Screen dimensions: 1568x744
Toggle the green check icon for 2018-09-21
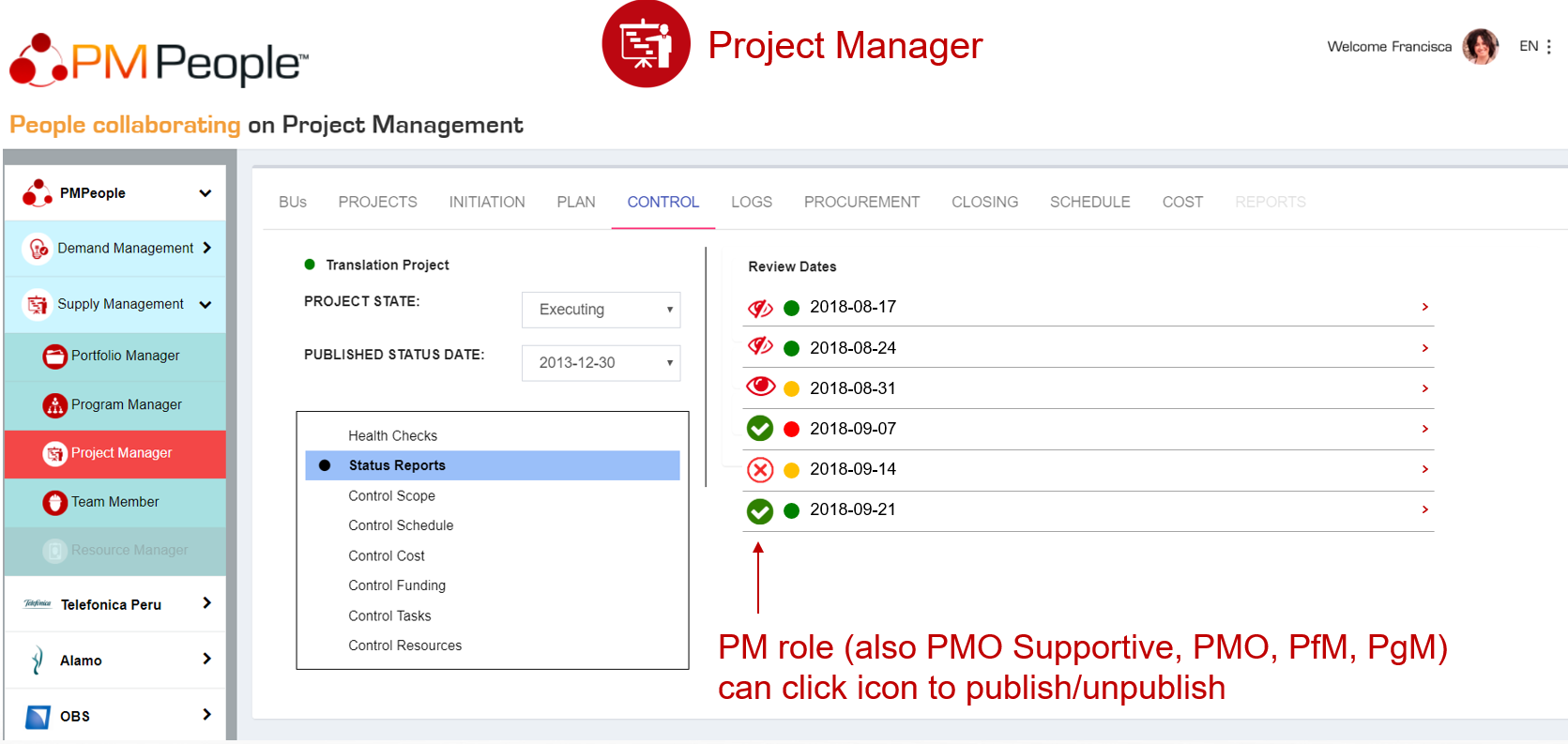click(760, 510)
